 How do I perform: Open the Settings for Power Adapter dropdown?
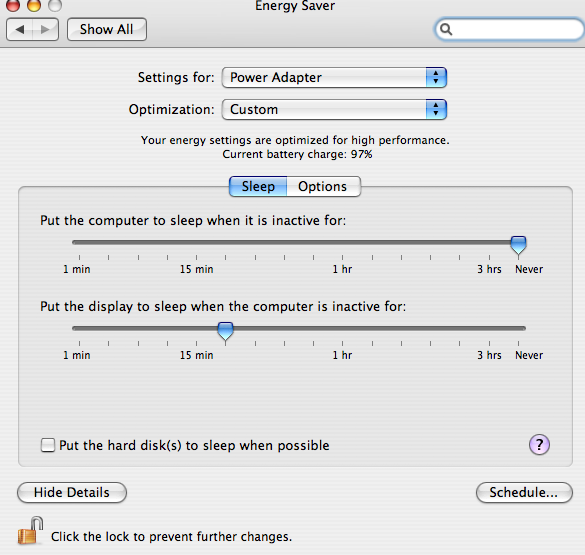(x=334, y=78)
